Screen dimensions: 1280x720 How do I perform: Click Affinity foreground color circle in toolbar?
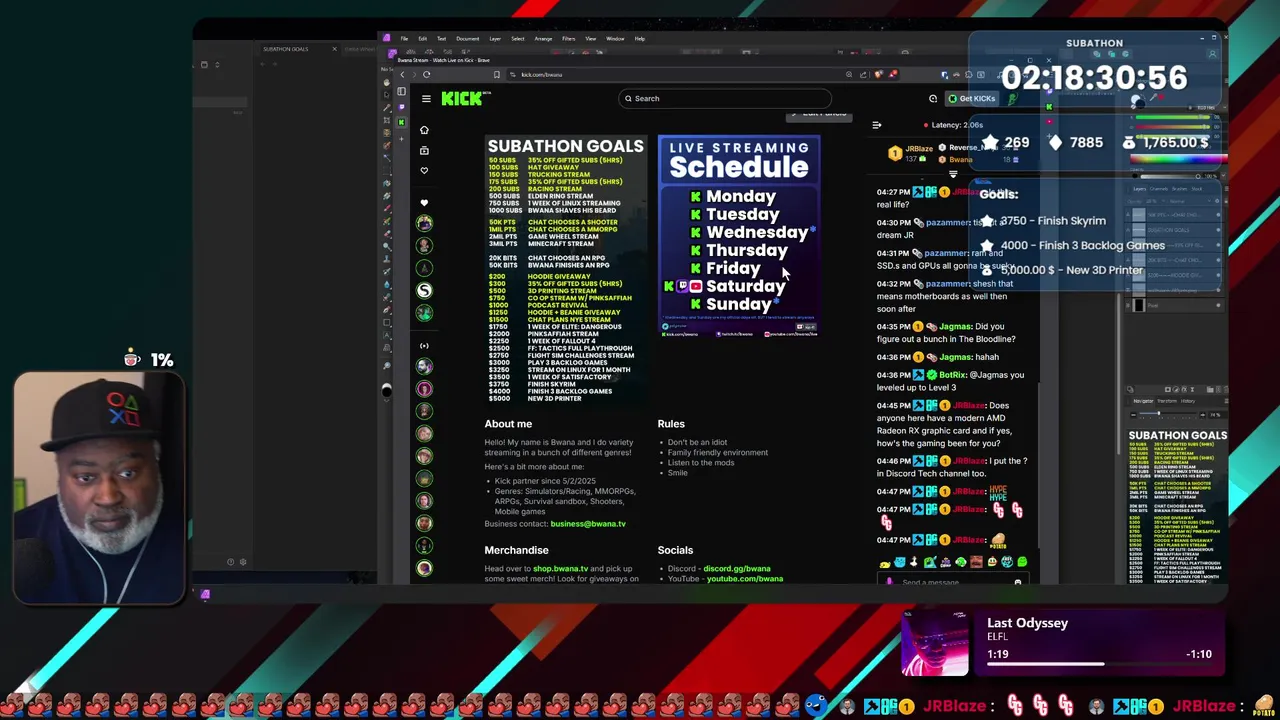pyautogui.click(x=387, y=391)
